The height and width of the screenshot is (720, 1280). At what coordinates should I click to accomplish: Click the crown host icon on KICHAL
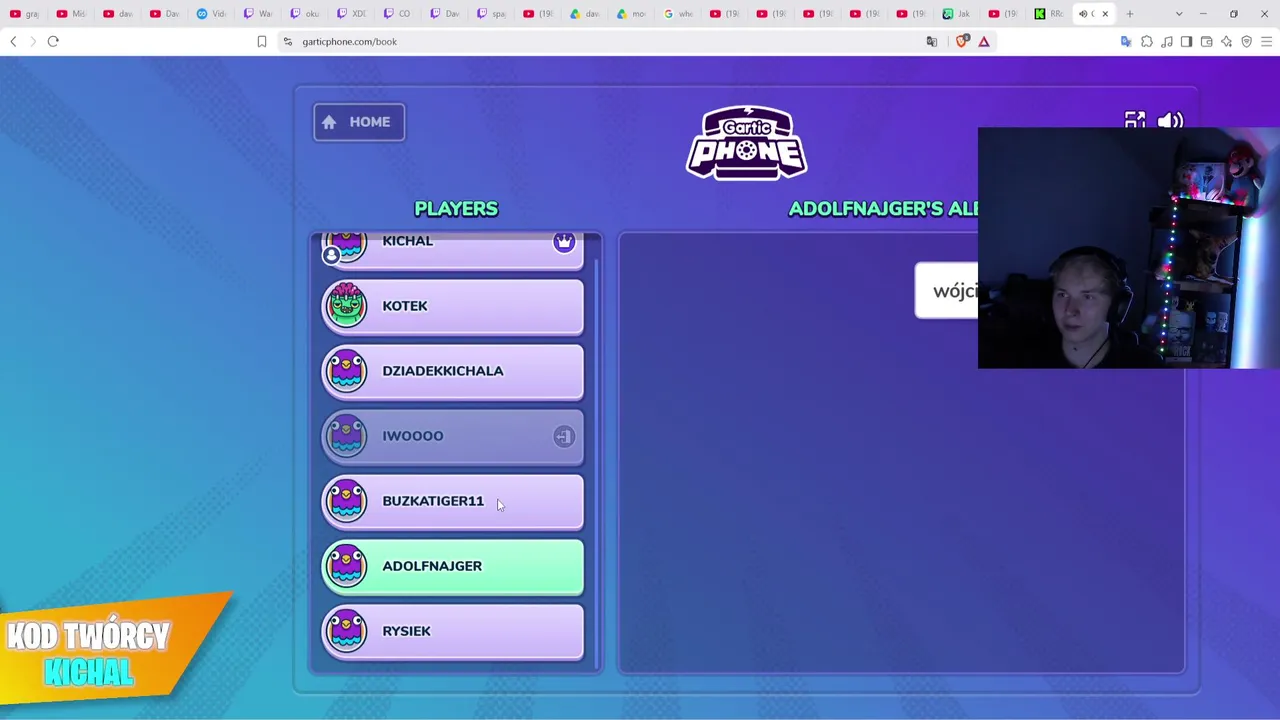pyautogui.click(x=564, y=242)
